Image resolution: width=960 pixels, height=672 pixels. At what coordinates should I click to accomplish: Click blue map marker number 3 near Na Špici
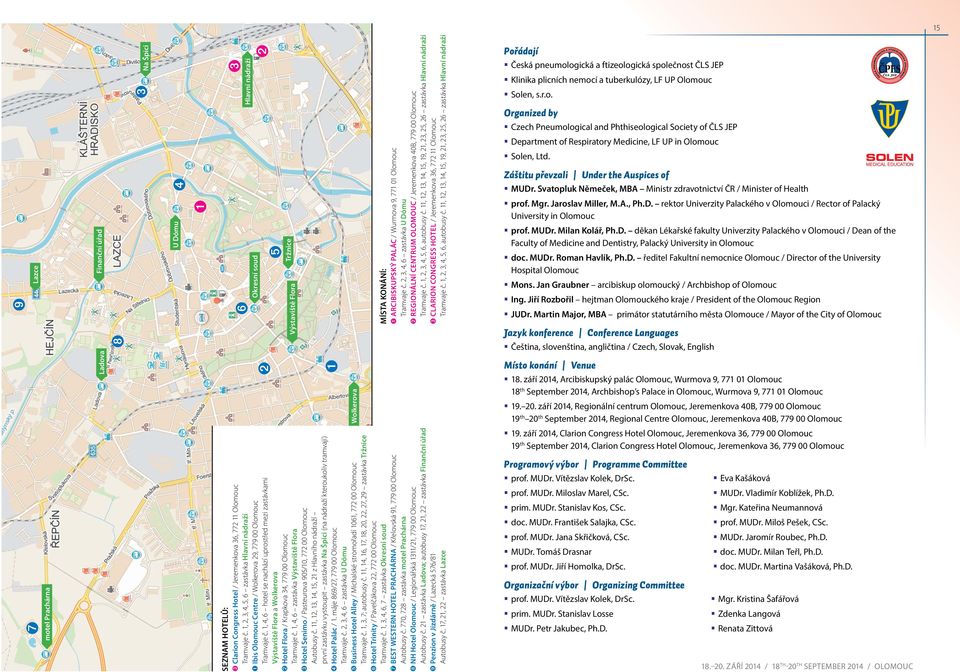pyautogui.click(x=141, y=91)
